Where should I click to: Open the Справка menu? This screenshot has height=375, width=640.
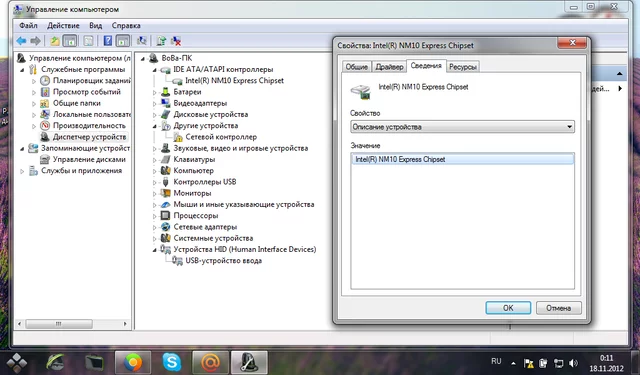coord(126,25)
